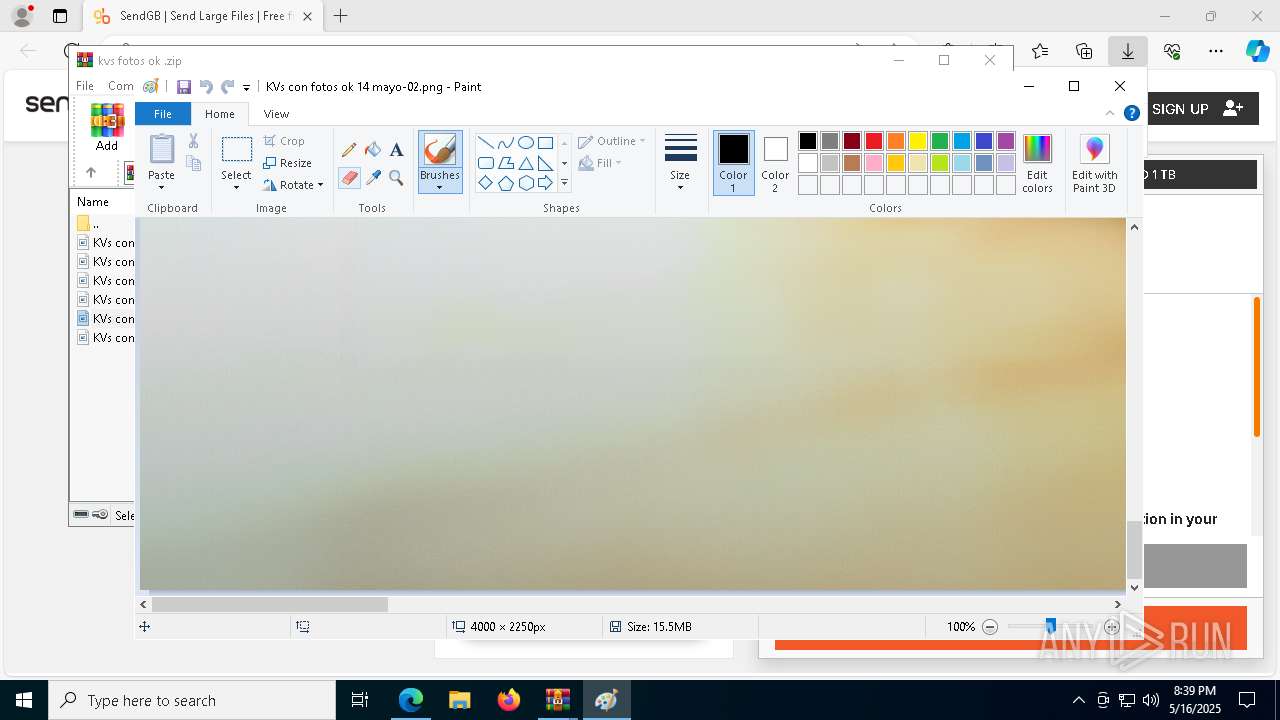1280x720 pixels.
Task: Open File Explorer from the taskbar
Action: point(459,700)
